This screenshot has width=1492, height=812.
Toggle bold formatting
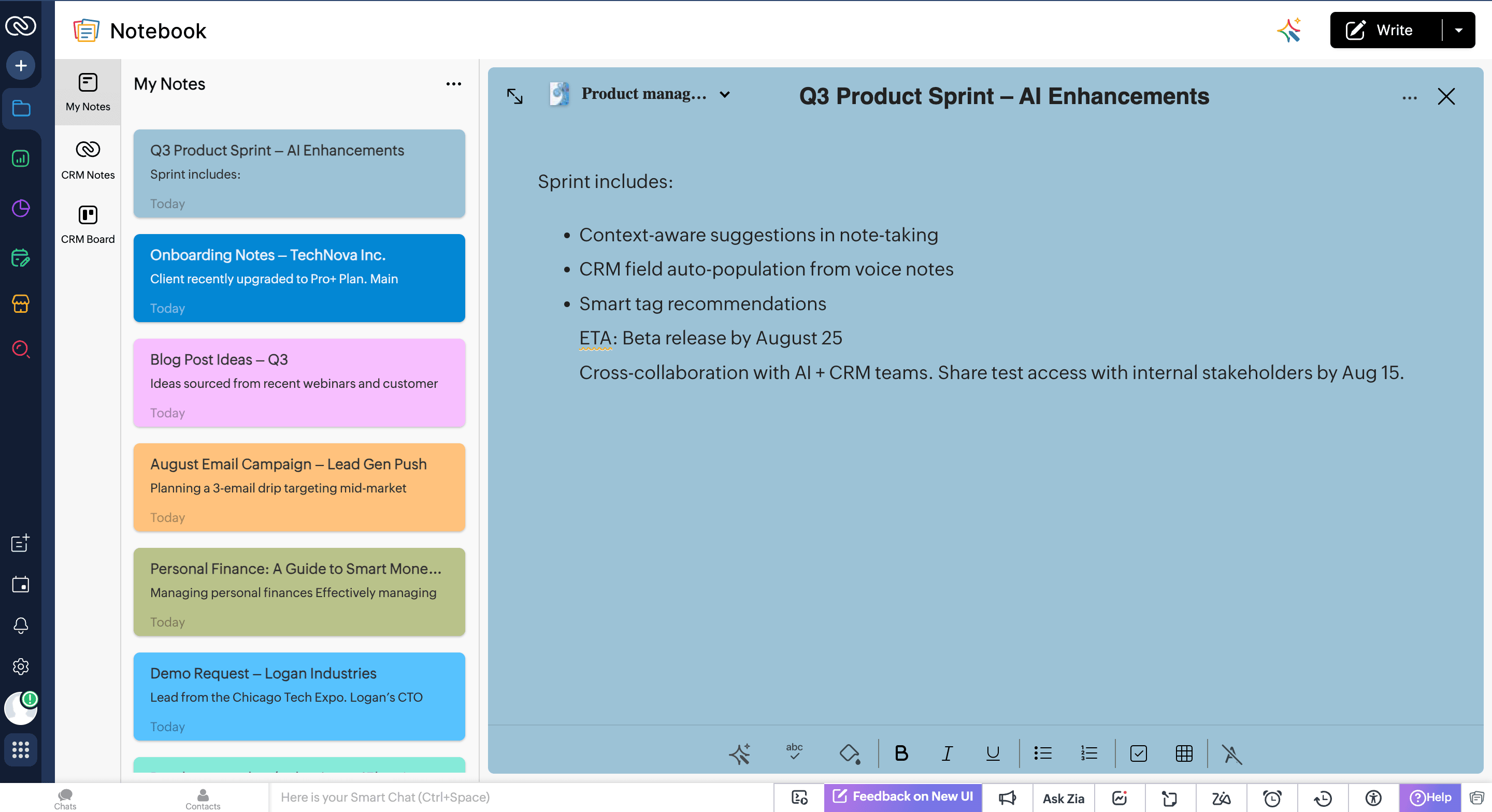901,753
